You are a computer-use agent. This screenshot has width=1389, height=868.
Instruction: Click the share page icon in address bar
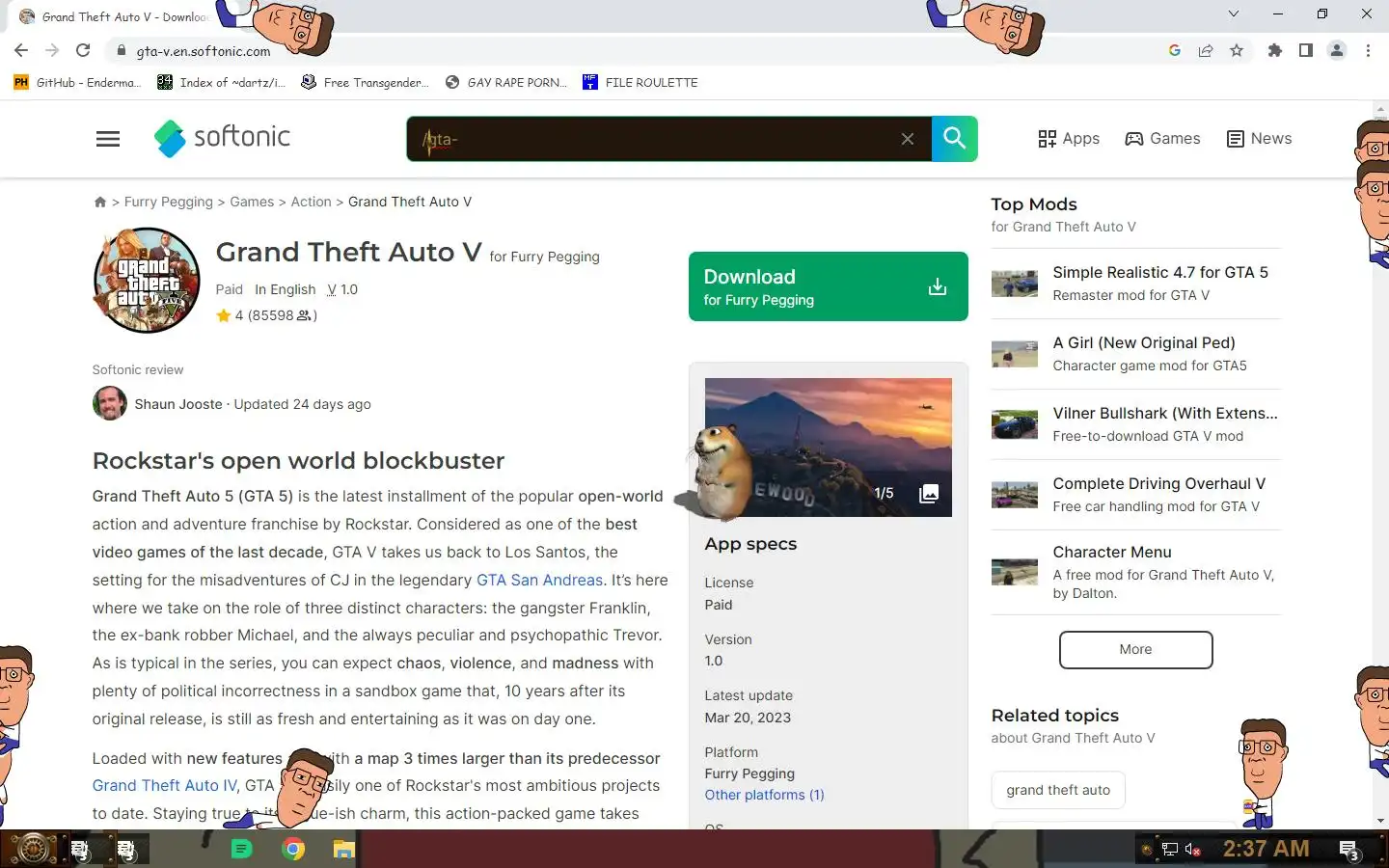point(1206,50)
